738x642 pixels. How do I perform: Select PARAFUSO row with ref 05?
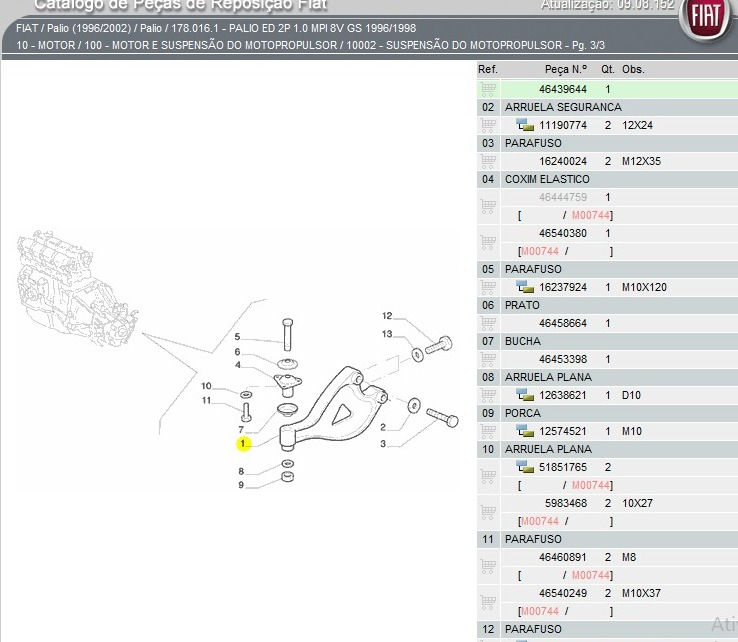(607, 269)
